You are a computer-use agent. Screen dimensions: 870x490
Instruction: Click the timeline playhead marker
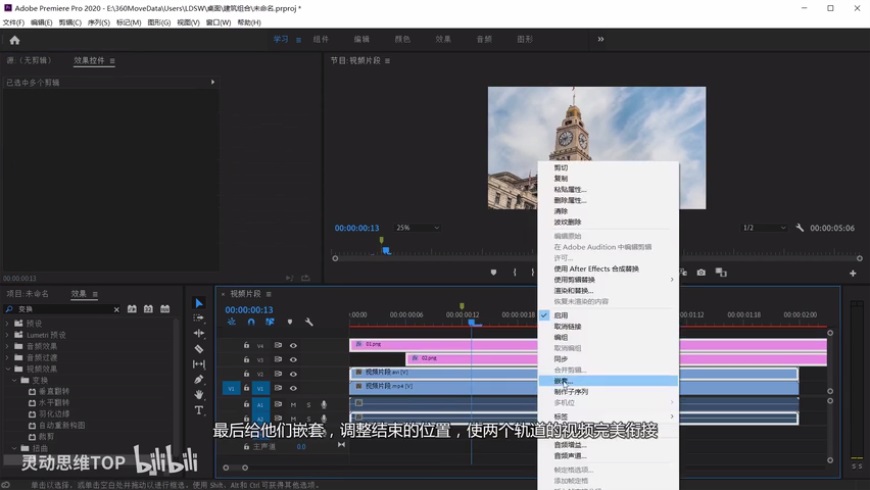click(x=471, y=322)
